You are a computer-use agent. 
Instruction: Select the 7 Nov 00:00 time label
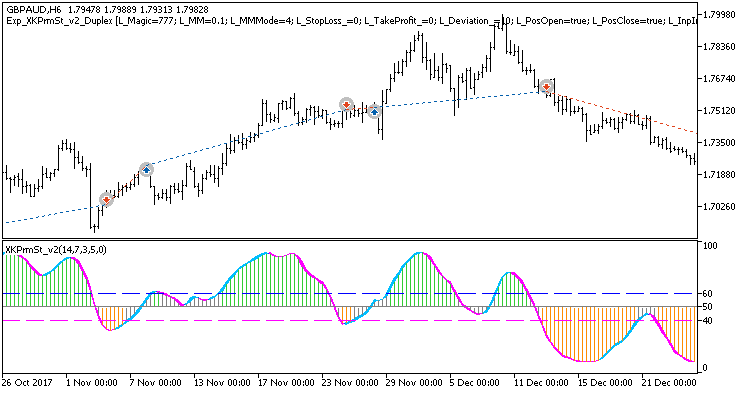pos(154,383)
